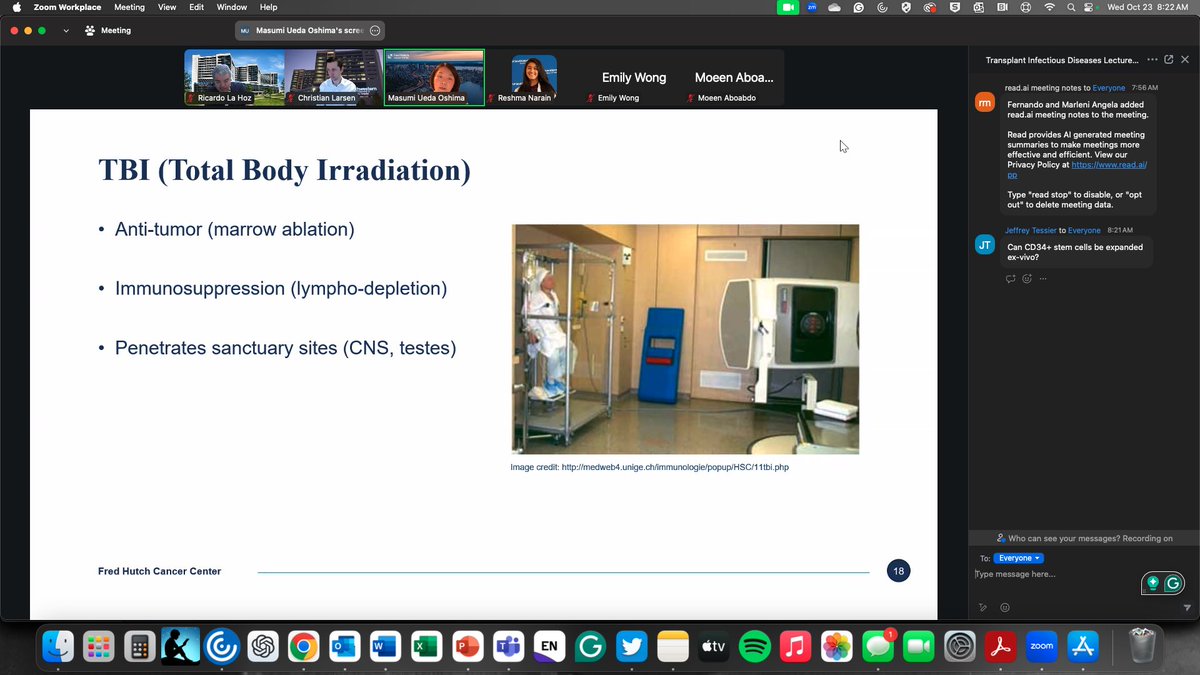Click the Grammarly lightbulb suggestion icon

coord(1153,583)
